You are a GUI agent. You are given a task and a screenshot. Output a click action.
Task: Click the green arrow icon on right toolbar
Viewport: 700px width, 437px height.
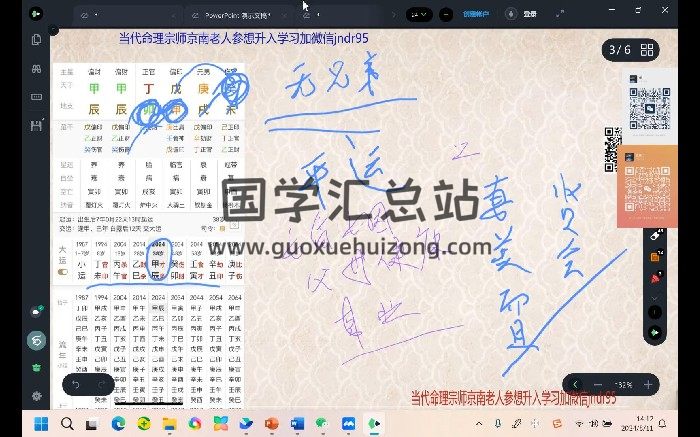point(655,333)
